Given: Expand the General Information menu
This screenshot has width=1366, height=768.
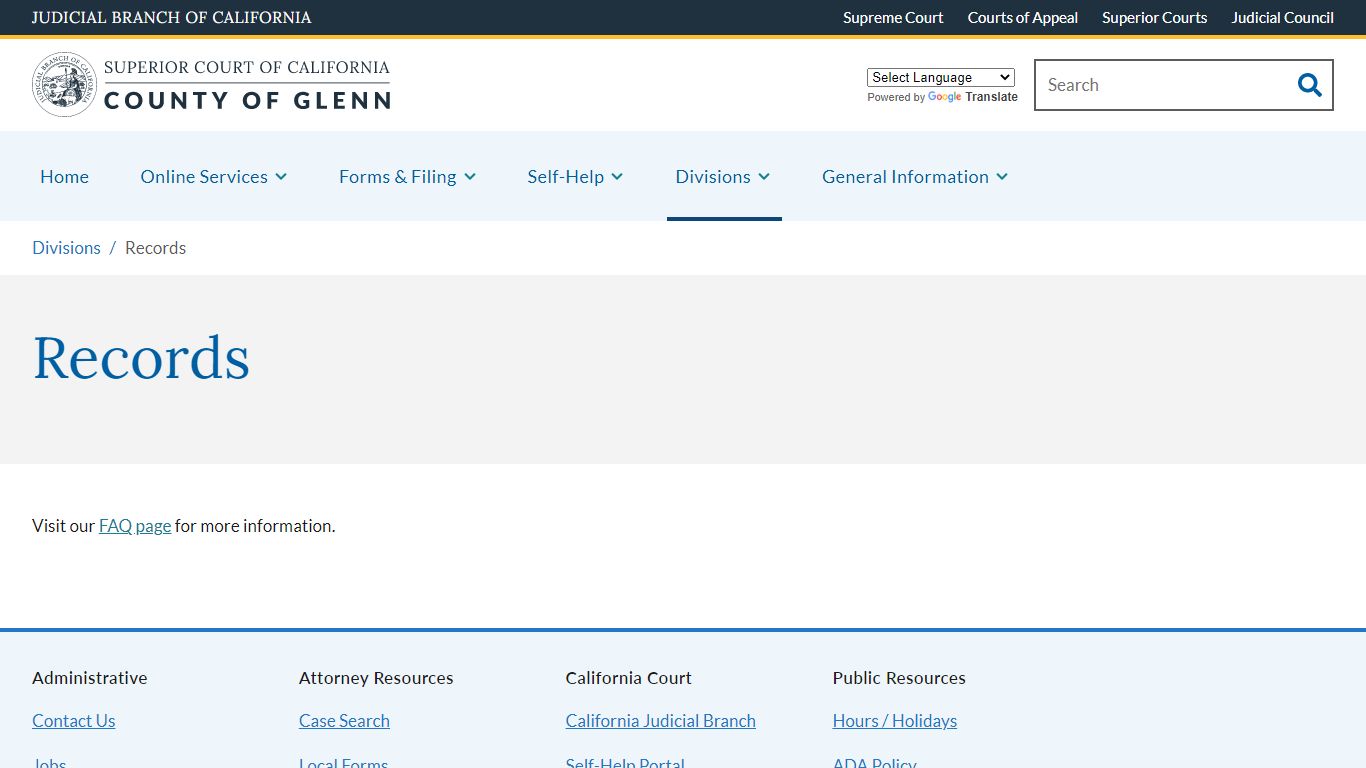Looking at the screenshot, I should 915,176.
